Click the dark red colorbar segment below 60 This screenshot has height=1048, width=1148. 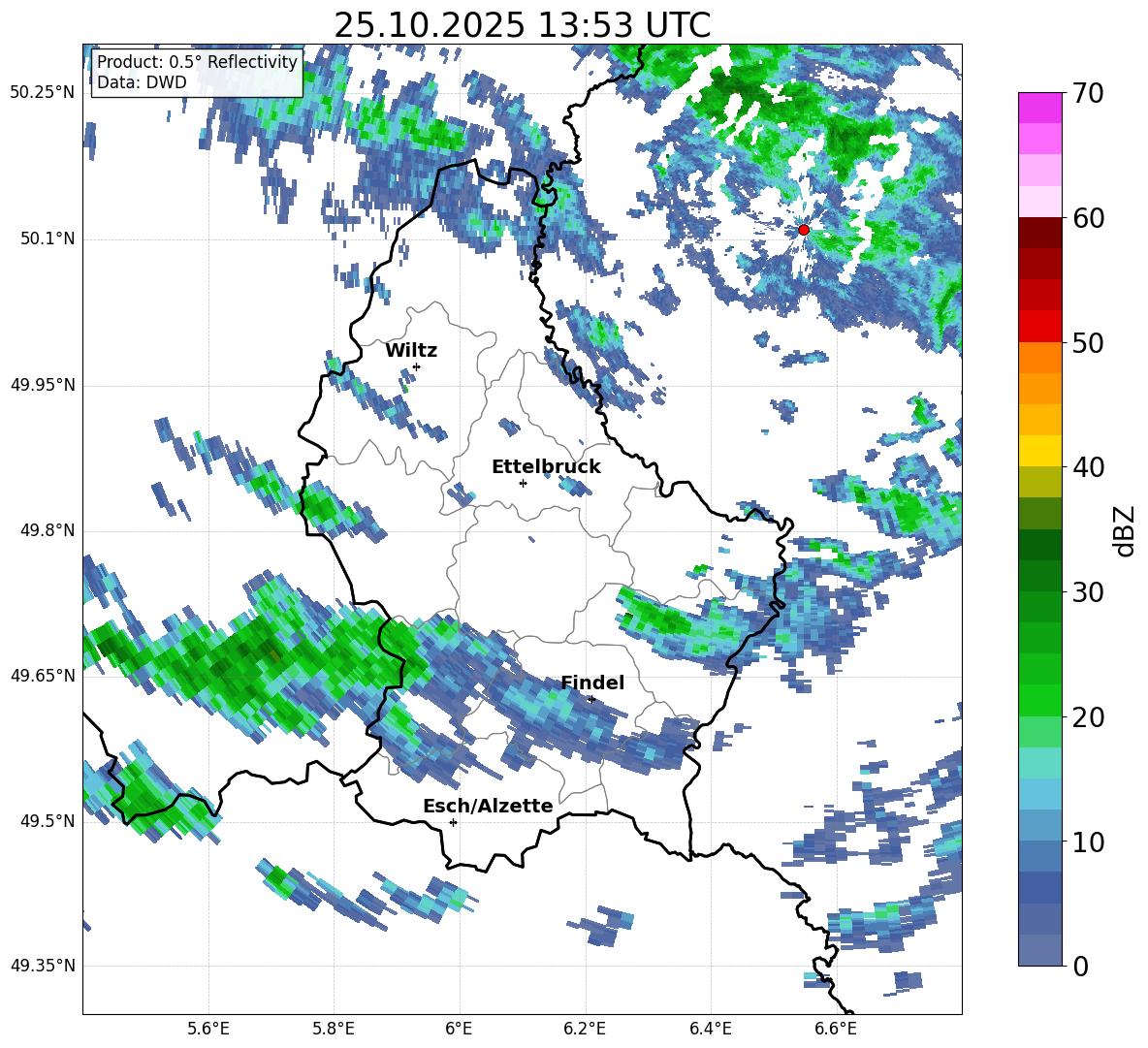pyautogui.click(x=1039, y=233)
